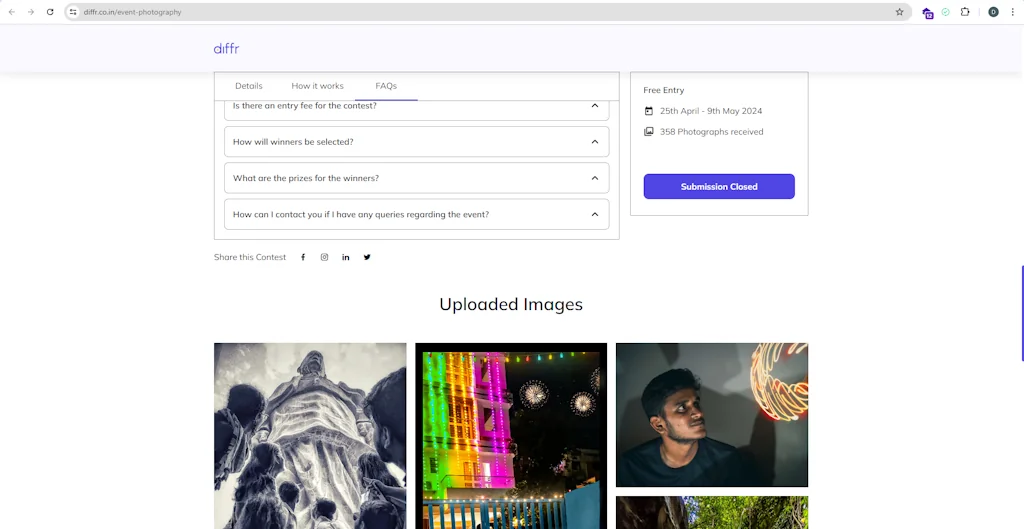Click '25th April - 9th May 2024' text
The width and height of the screenshot is (1024, 529).
[711, 111]
